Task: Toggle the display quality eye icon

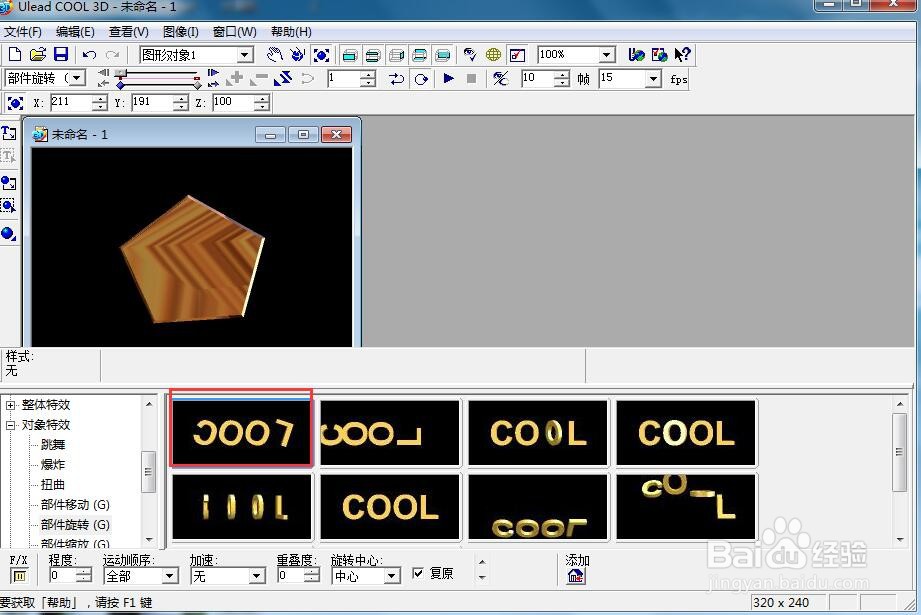Action: coord(470,55)
